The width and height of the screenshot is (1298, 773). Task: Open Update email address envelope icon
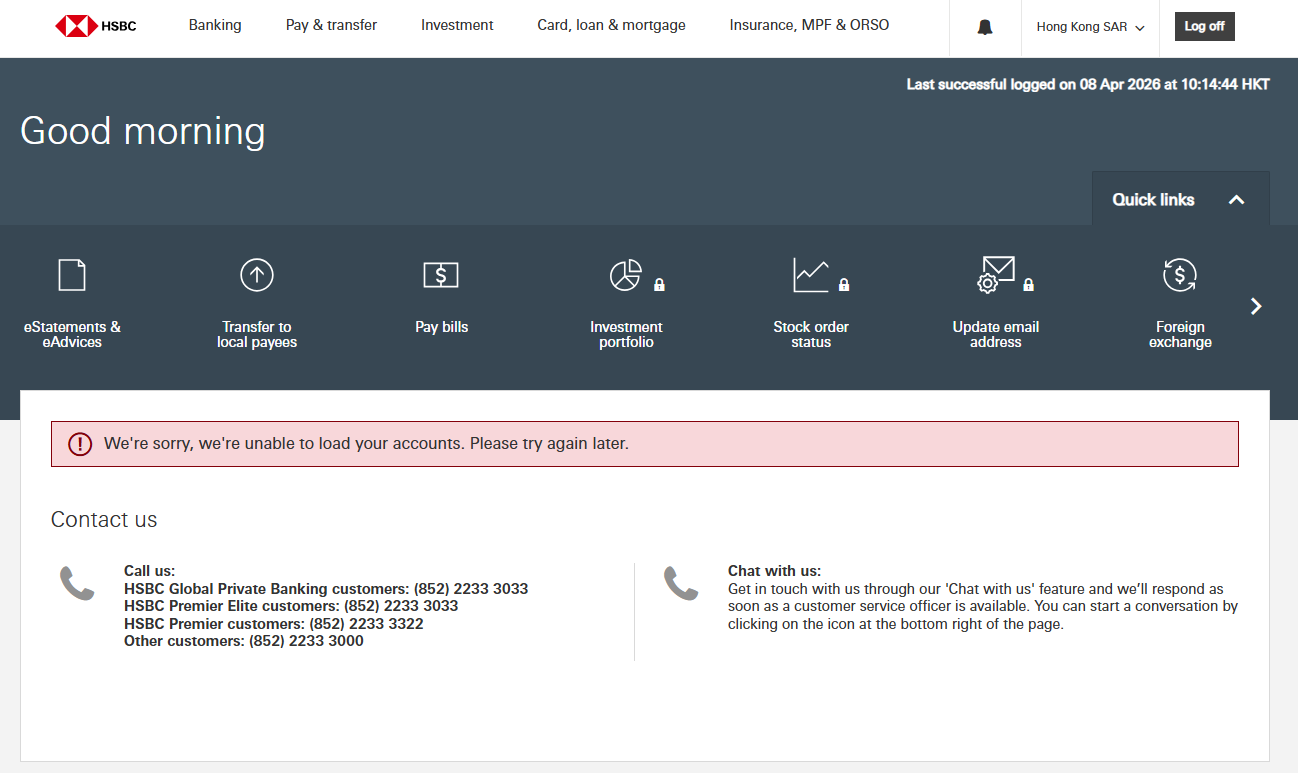tap(995, 275)
